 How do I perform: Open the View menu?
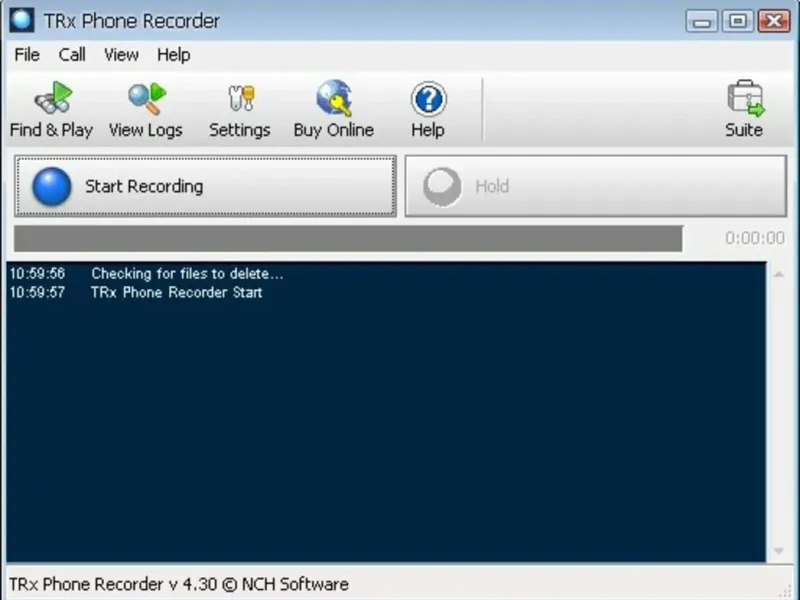121,55
